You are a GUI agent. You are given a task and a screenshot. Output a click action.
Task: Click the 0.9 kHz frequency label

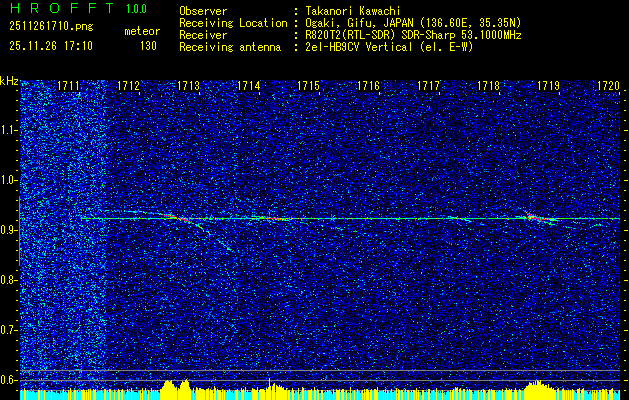point(7,230)
